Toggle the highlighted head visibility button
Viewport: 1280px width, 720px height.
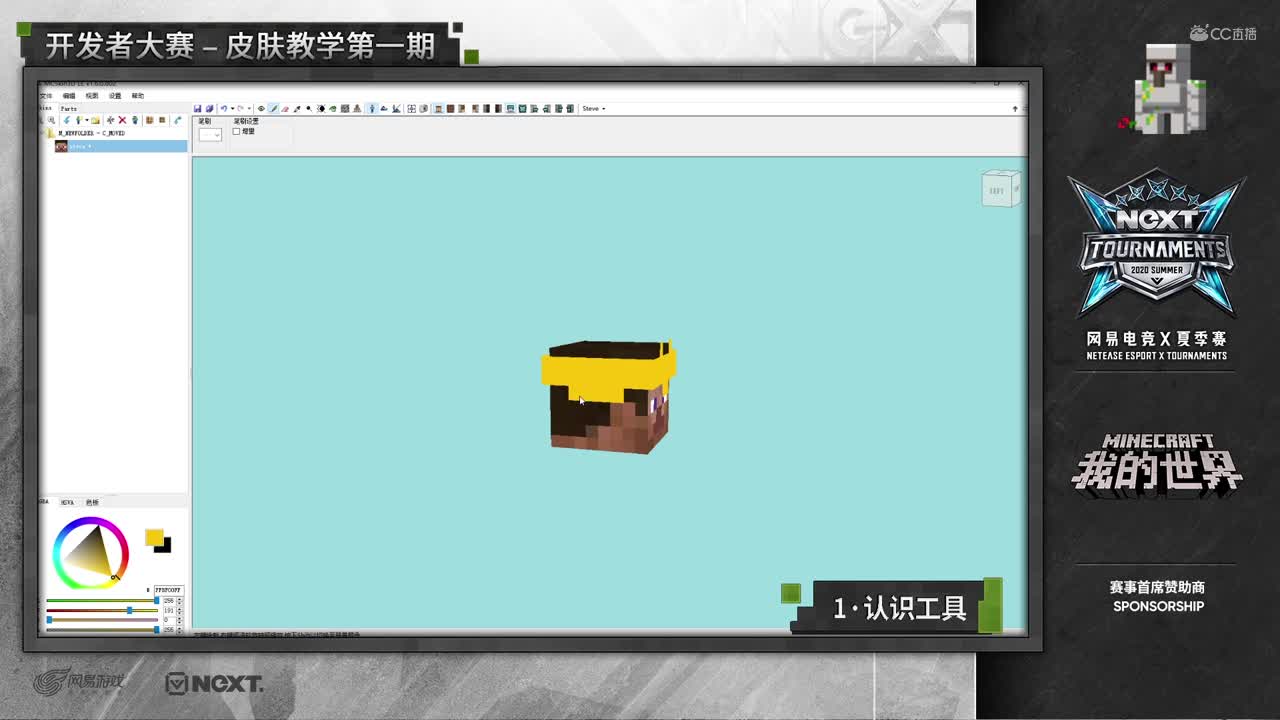click(438, 109)
